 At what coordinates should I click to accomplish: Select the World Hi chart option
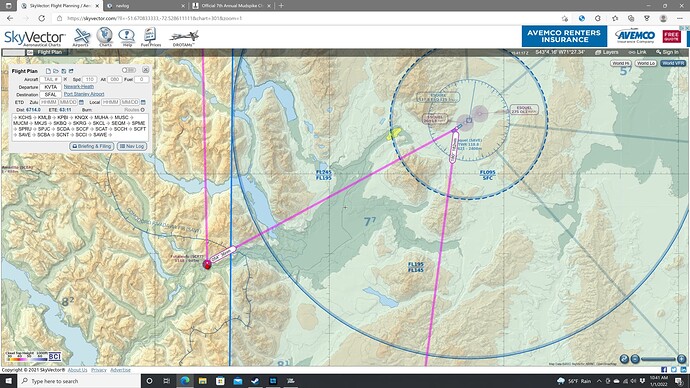tap(621, 63)
